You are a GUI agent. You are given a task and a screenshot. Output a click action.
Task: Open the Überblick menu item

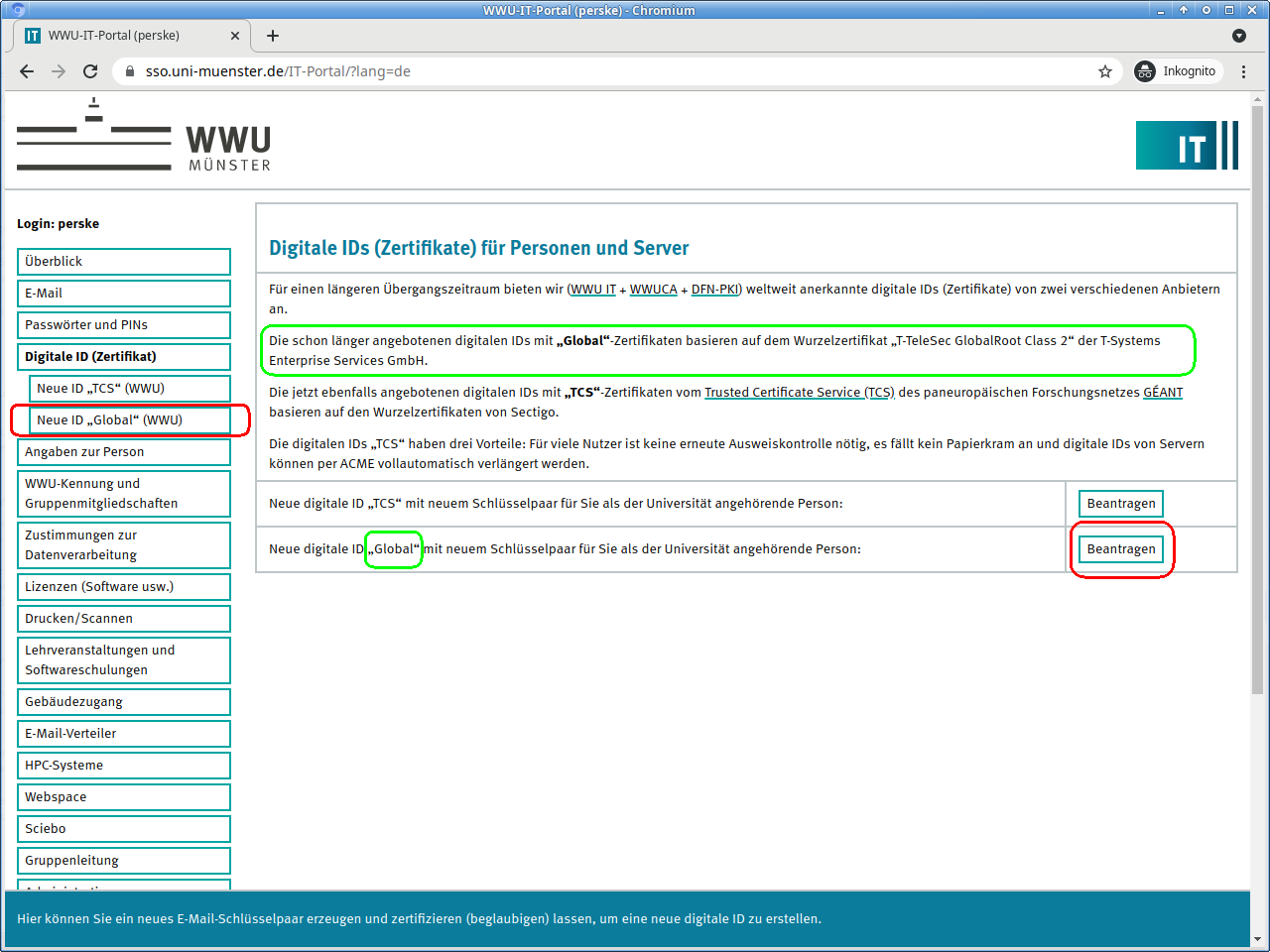[124, 262]
